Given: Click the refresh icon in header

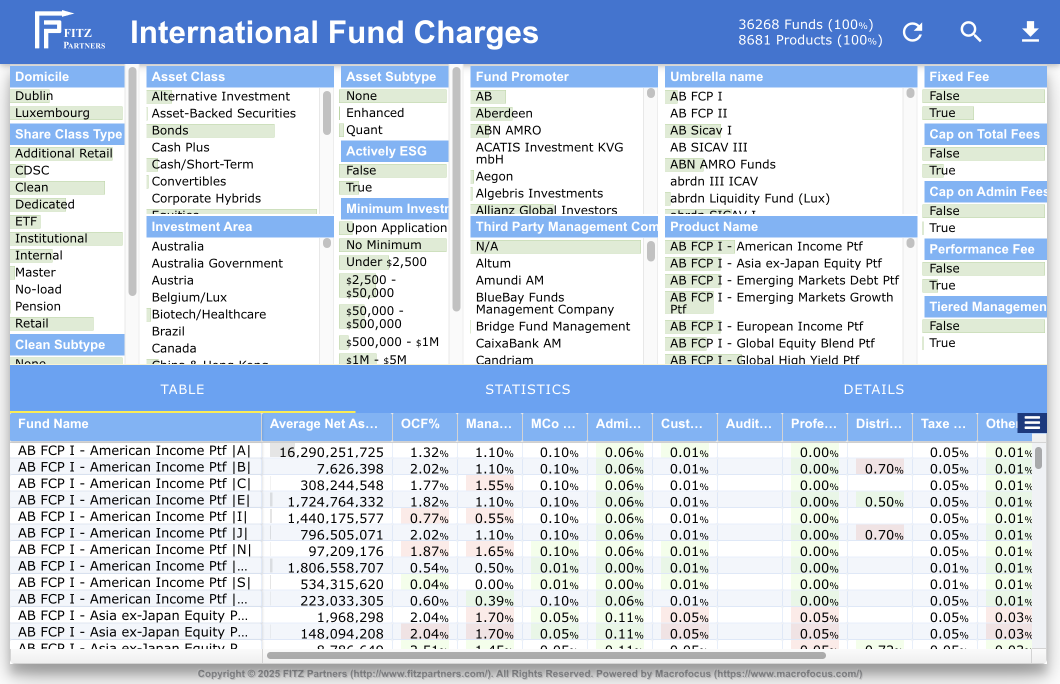Looking at the screenshot, I should pyautogui.click(x=912, y=32).
